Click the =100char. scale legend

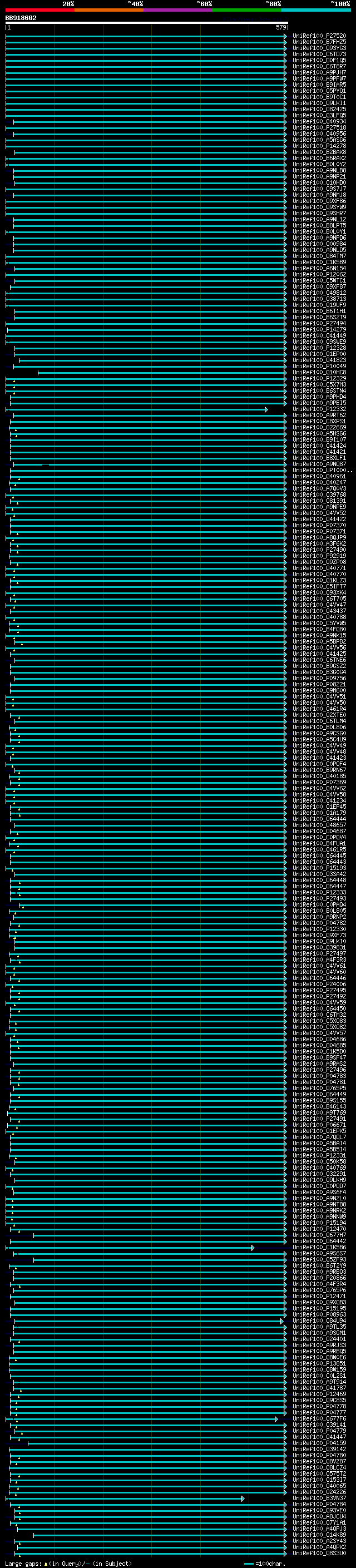pyautogui.click(x=264, y=1564)
